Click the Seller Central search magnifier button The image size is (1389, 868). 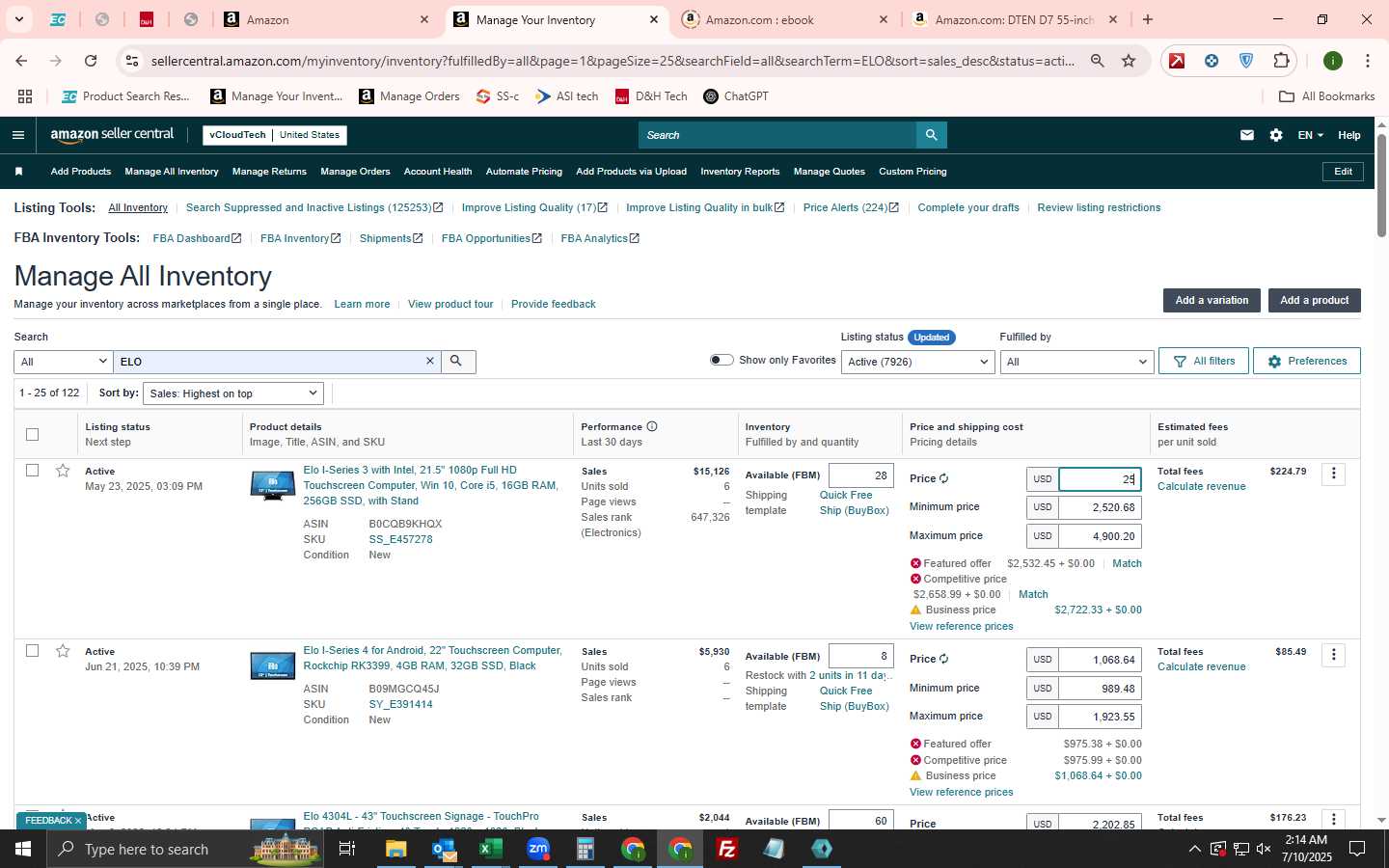(x=931, y=135)
